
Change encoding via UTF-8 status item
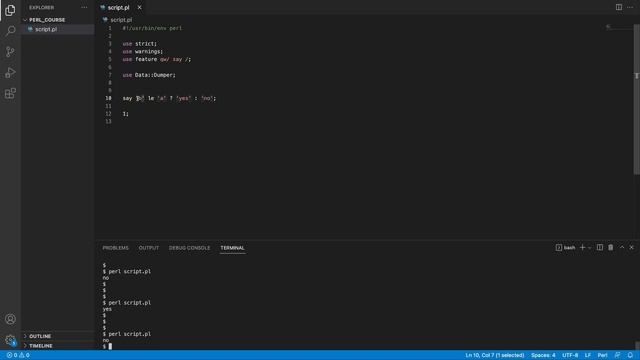[570, 355]
